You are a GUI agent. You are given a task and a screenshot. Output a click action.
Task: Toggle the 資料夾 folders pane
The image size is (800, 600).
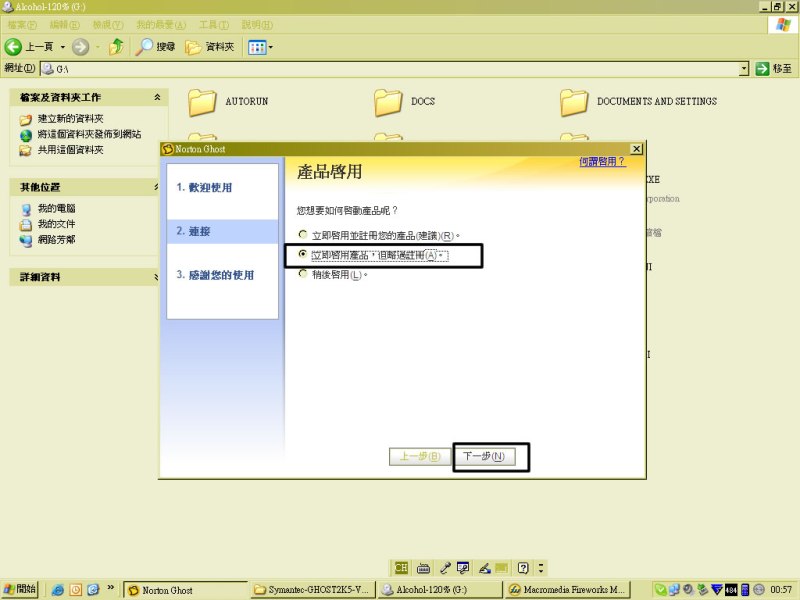coord(209,47)
